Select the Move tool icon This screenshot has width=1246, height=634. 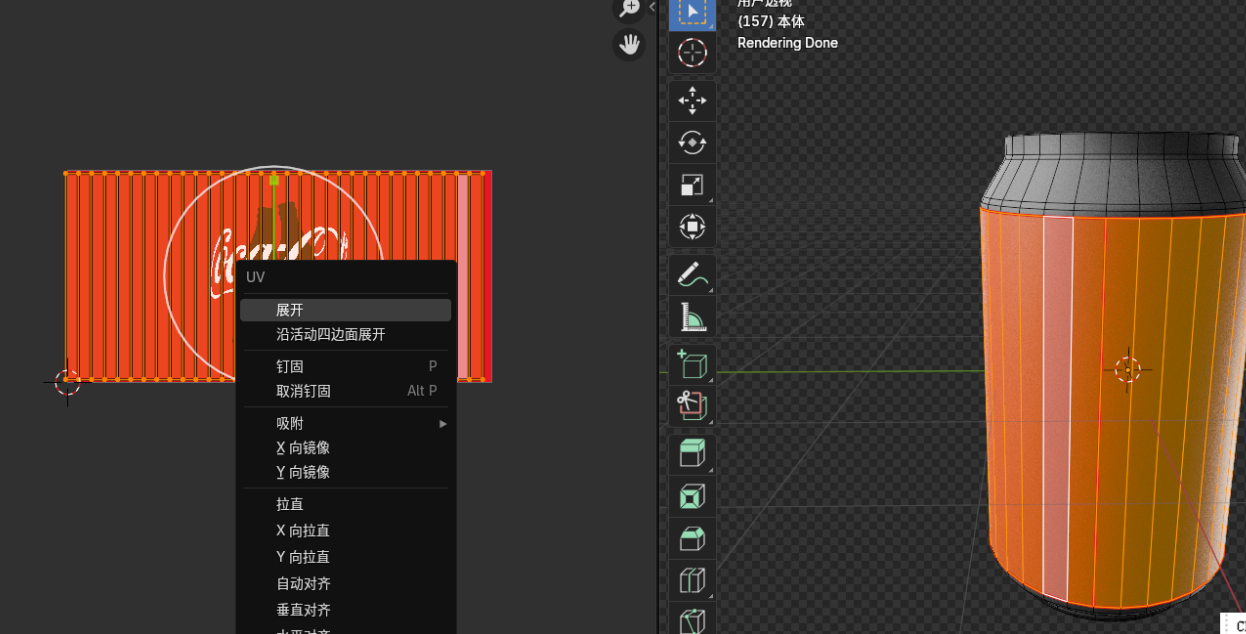pos(692,100)
